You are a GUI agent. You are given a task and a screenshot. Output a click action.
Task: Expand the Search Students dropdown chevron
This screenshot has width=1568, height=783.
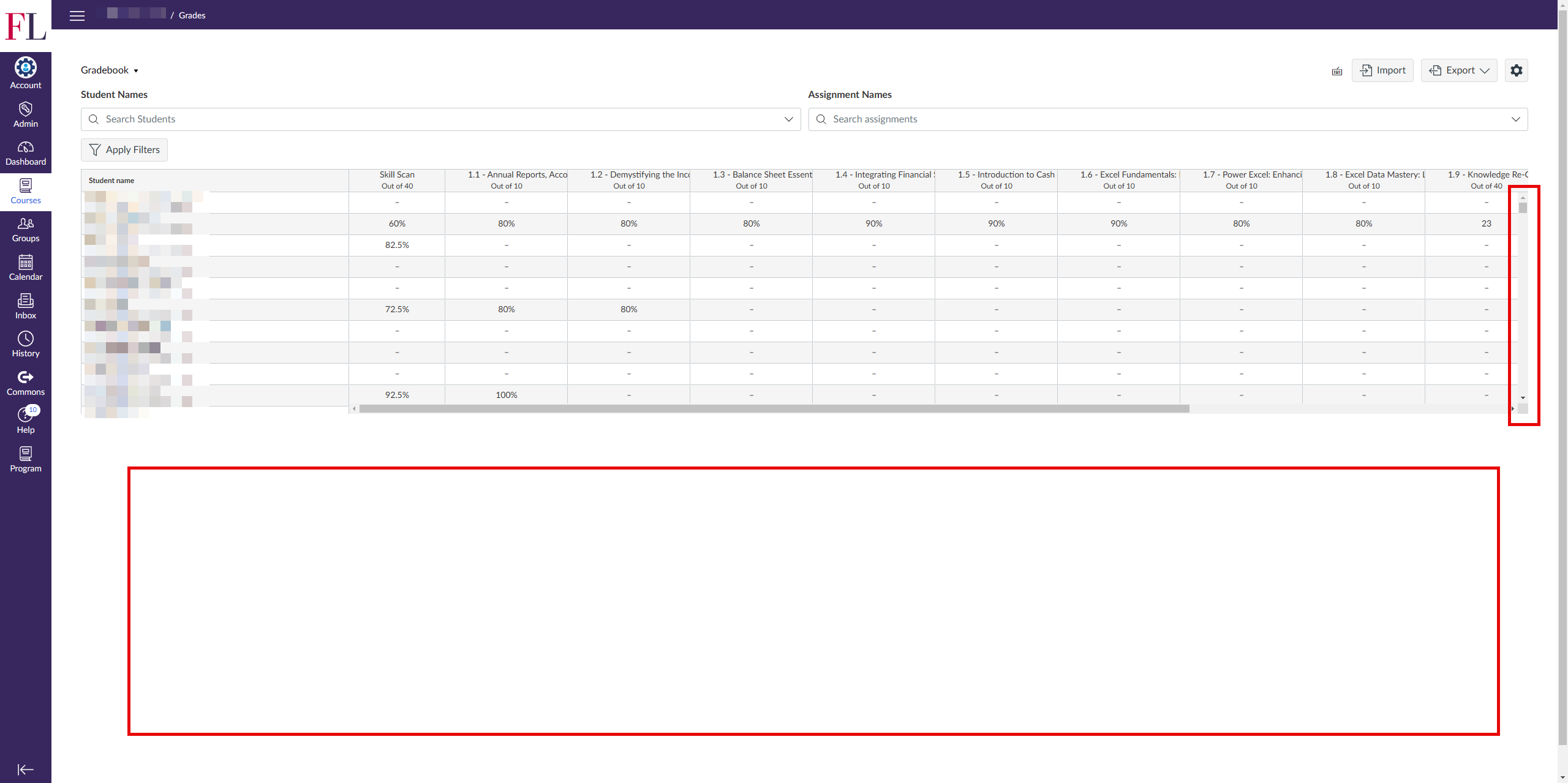pyautogui.click(x=788, y=119)
